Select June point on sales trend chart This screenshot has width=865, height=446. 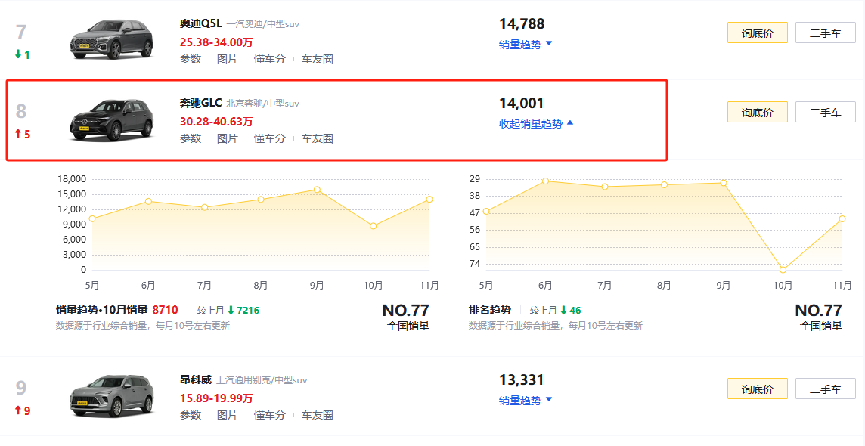coord(148,201)
